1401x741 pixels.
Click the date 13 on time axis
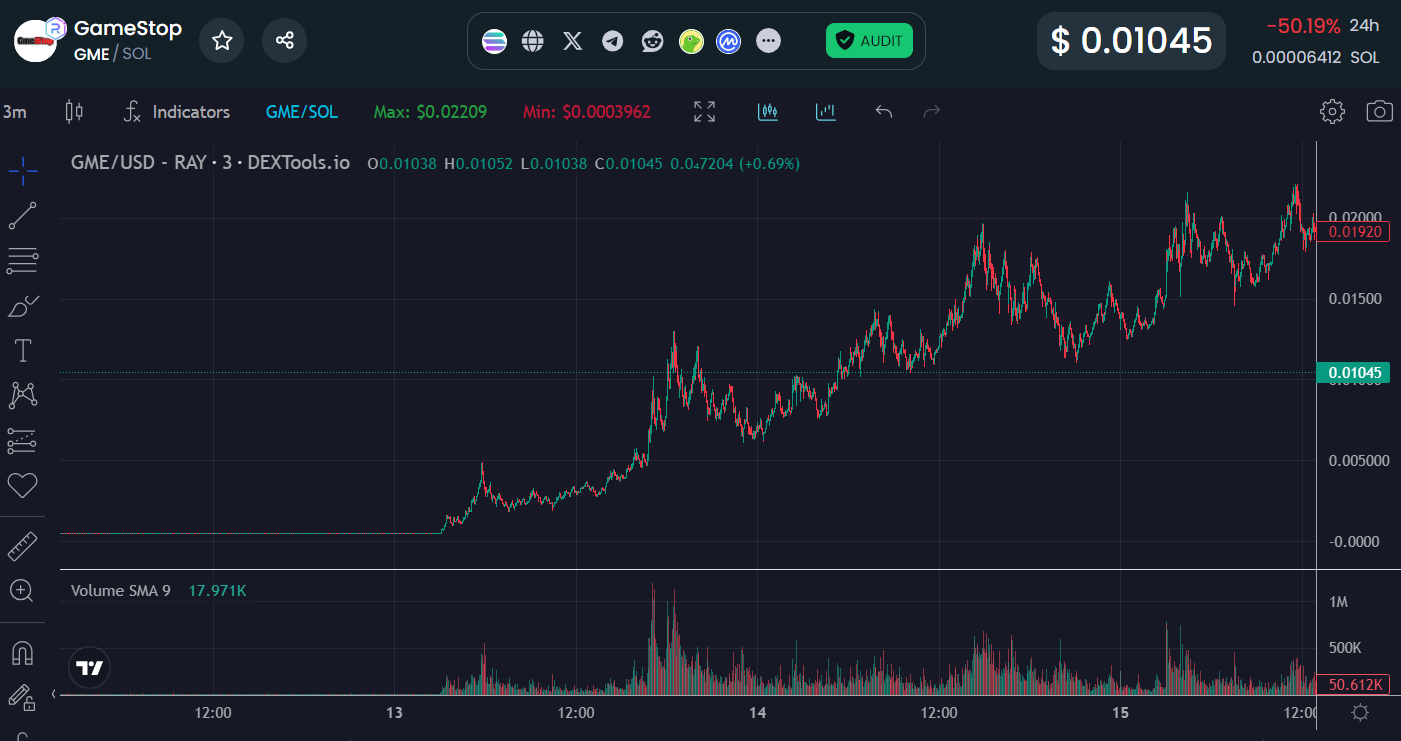point(394,713)
